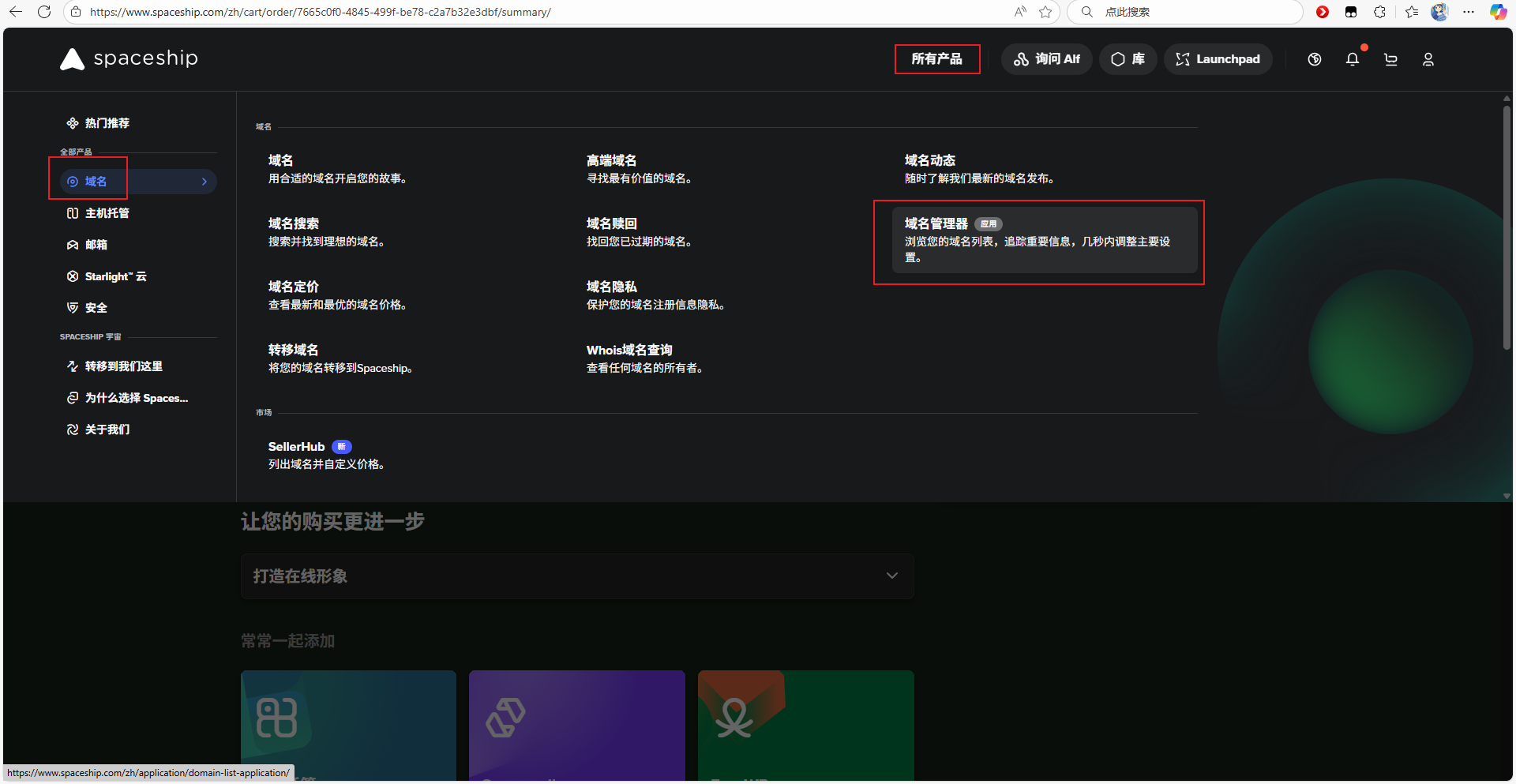Click the user account profile icon
The image size is (1516, 784).
pos(1428,59)
